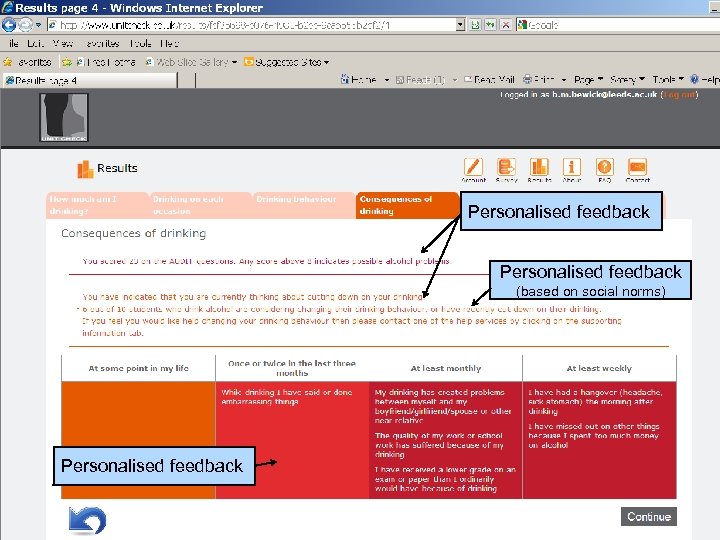Screen dimensions: 720x540
Task: Click the Add to Favorites Bar icon
Action: coord(67,62)
